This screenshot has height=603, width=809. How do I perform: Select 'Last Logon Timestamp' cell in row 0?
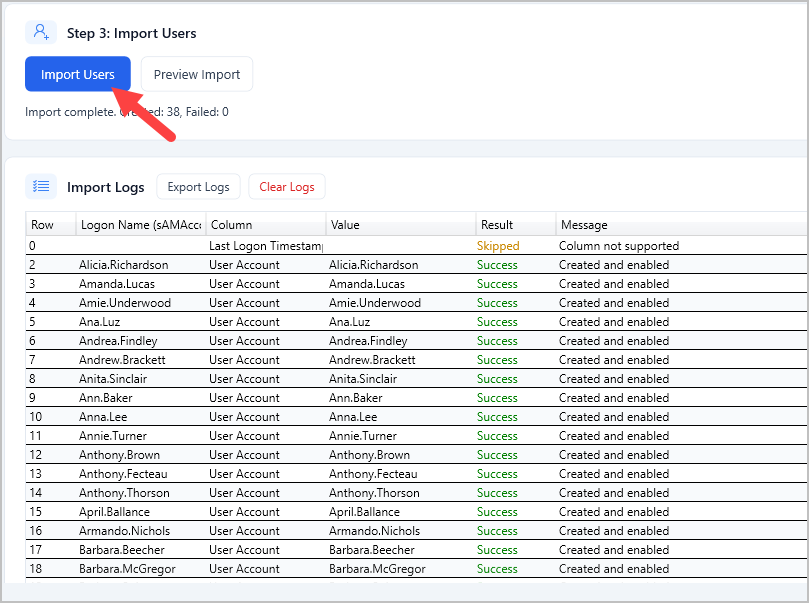266,246
